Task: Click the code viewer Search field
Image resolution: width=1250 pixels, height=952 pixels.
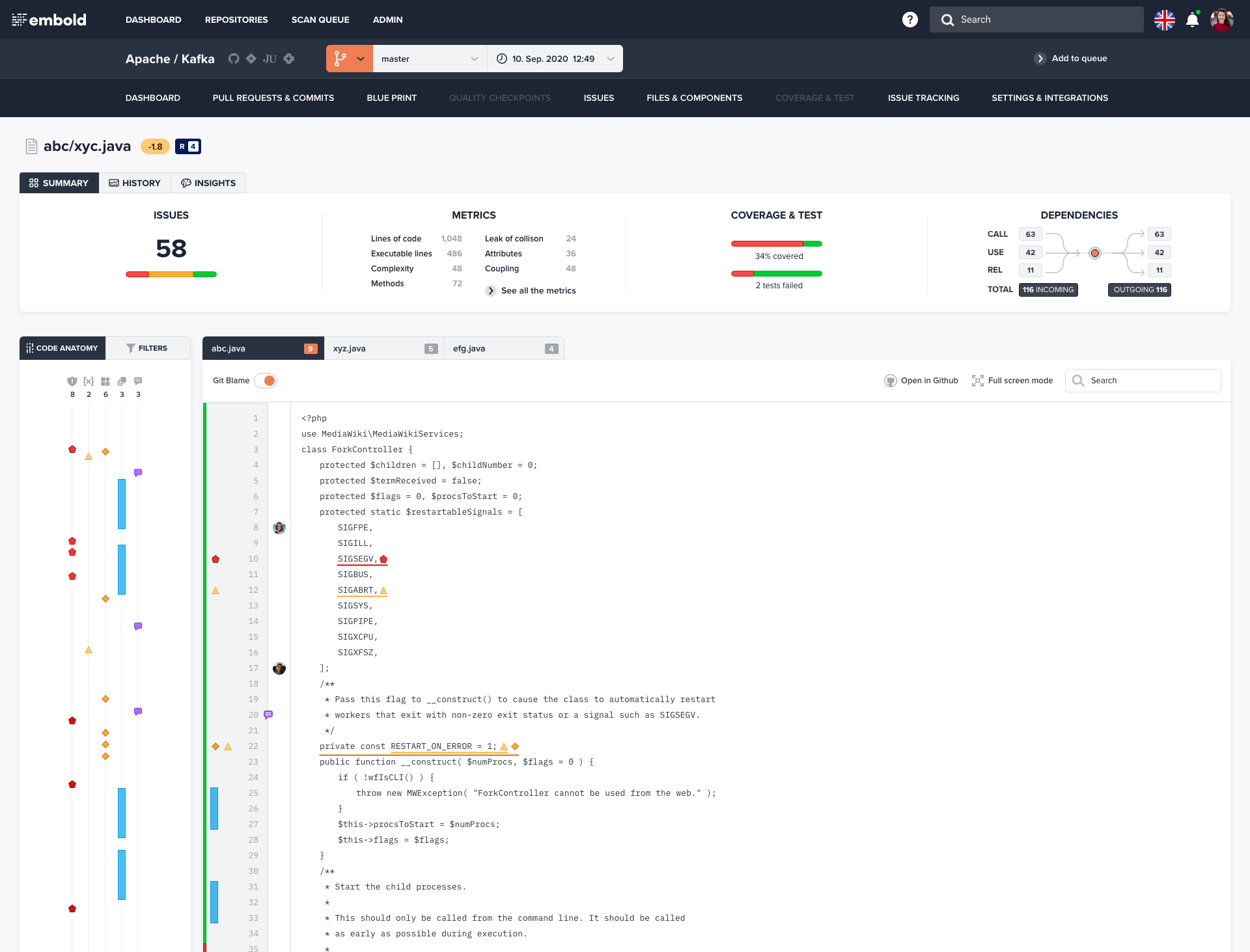Action: [x=1143, y=381]
